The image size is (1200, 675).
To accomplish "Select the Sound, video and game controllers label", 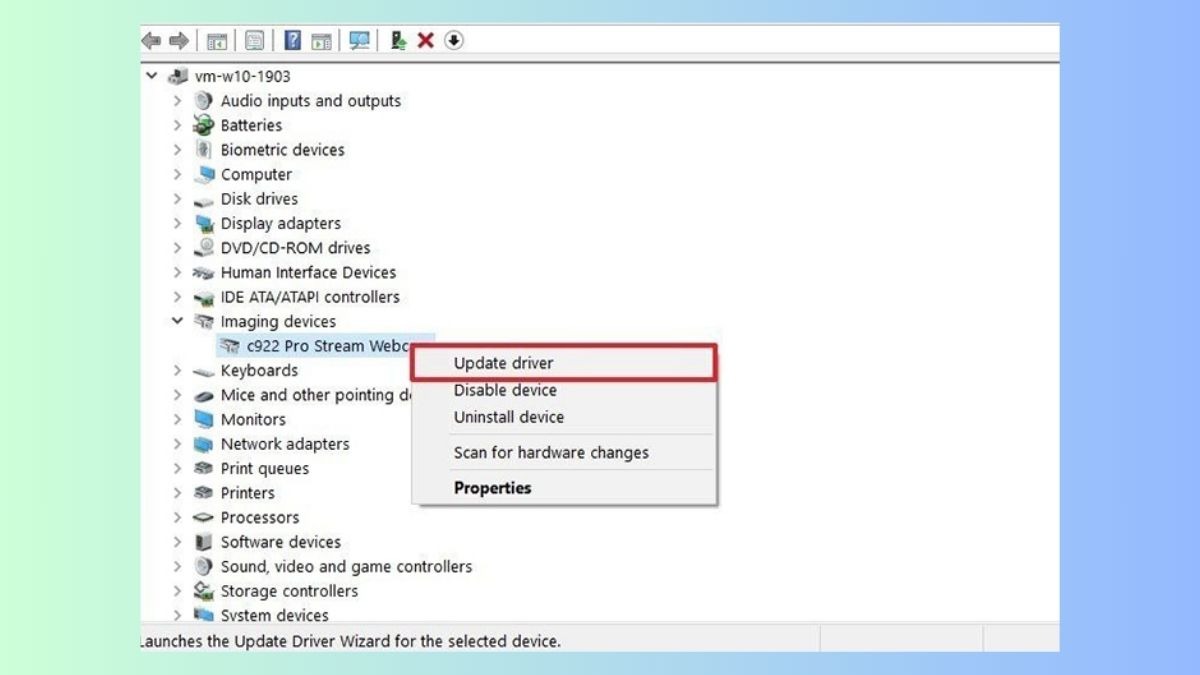I will coord(346,566).
